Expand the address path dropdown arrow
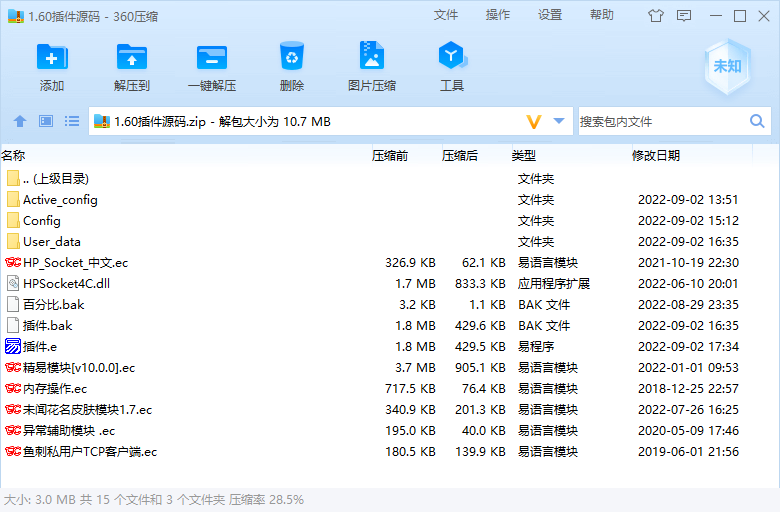 coord(559,121)
